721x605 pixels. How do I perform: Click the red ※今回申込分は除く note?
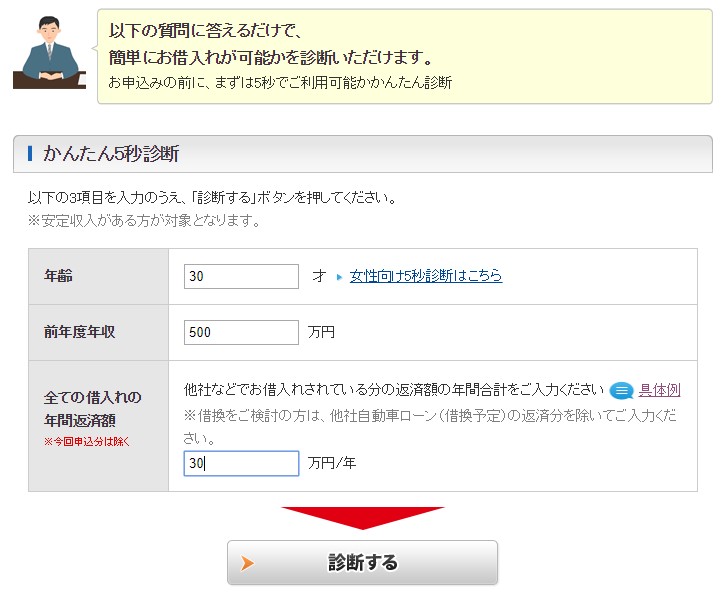point(87,442)
